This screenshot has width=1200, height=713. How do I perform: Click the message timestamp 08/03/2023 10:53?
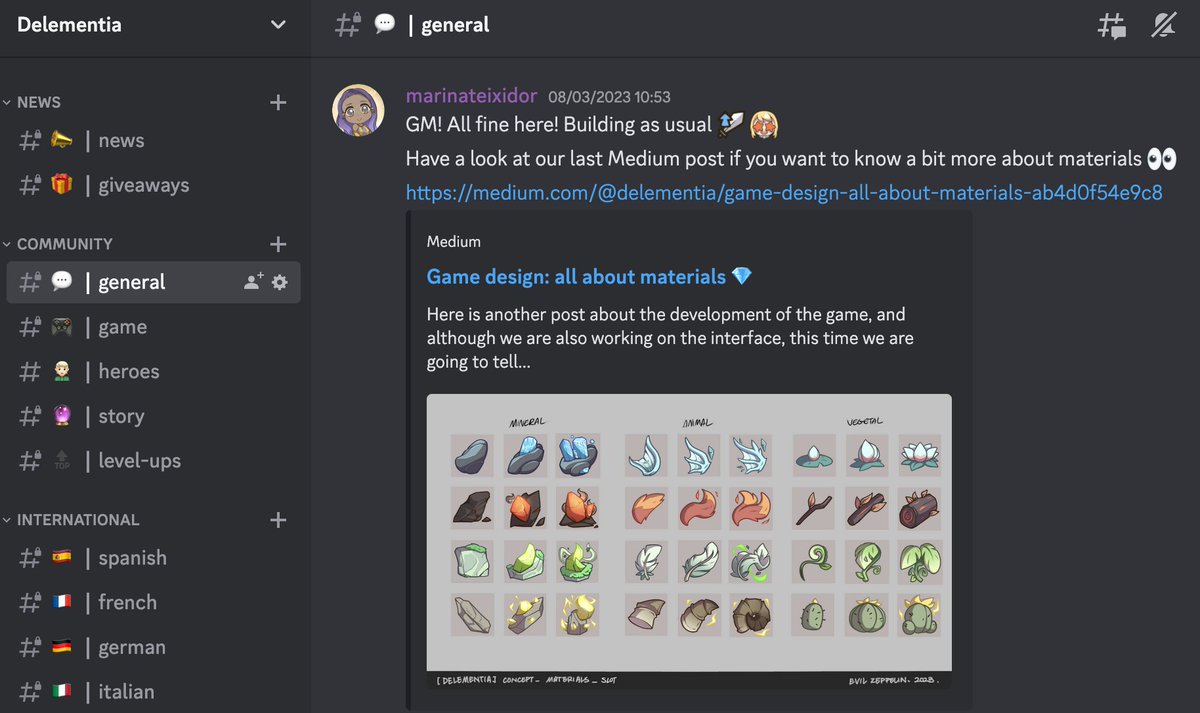pos(609,97)
